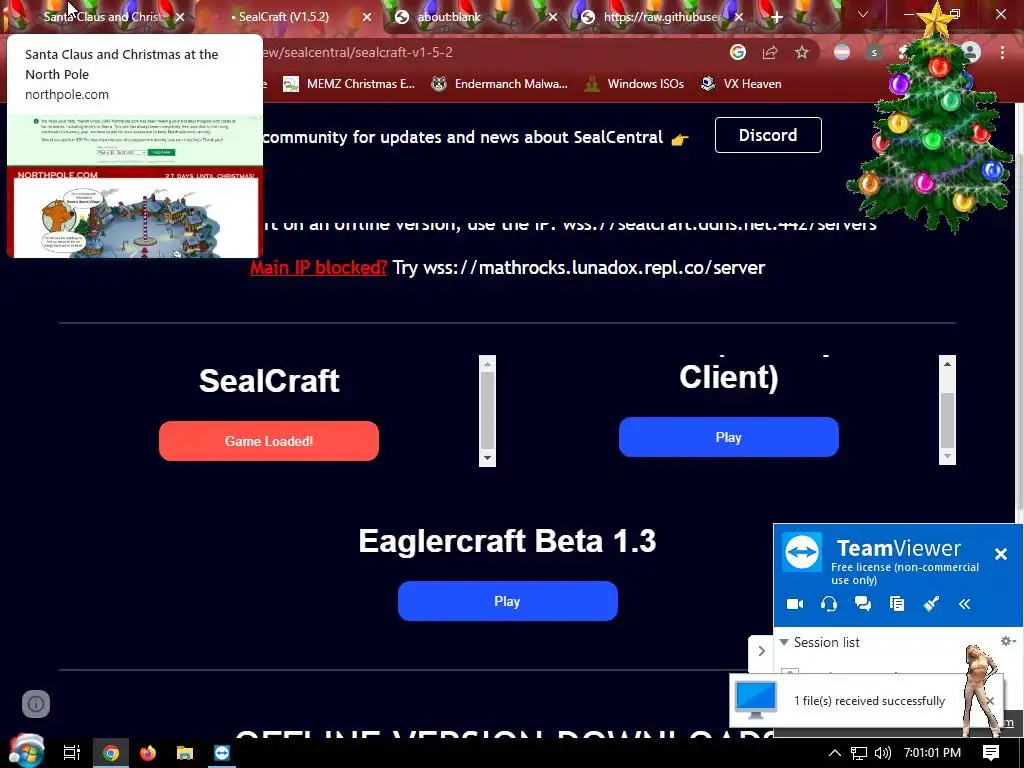Switch to Santa Claus and Christmas tab
Viewport: 1024px width, 768px height.
pos(101,17)
